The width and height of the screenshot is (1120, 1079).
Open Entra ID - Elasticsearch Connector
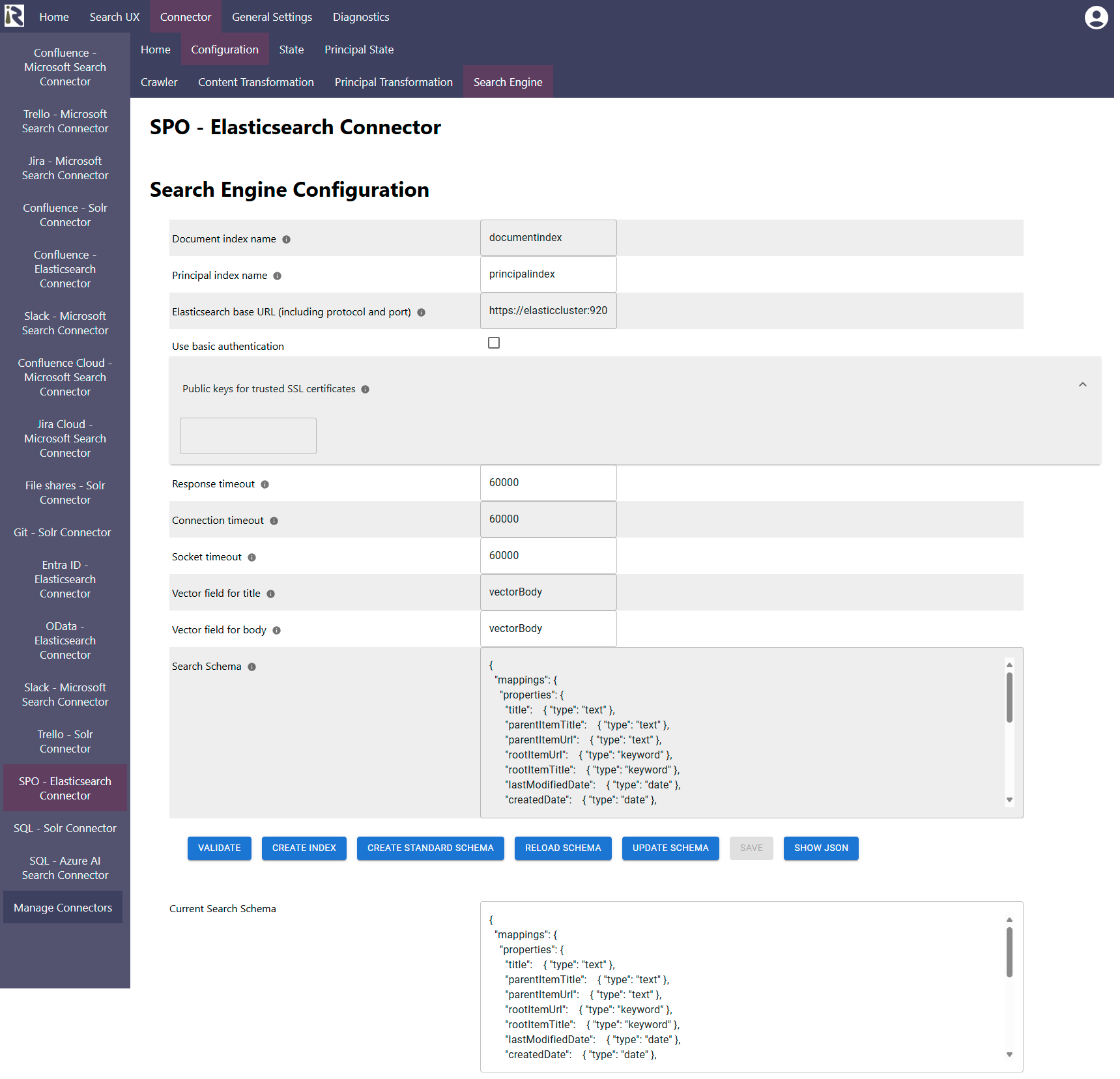click(x=65, y=579)
